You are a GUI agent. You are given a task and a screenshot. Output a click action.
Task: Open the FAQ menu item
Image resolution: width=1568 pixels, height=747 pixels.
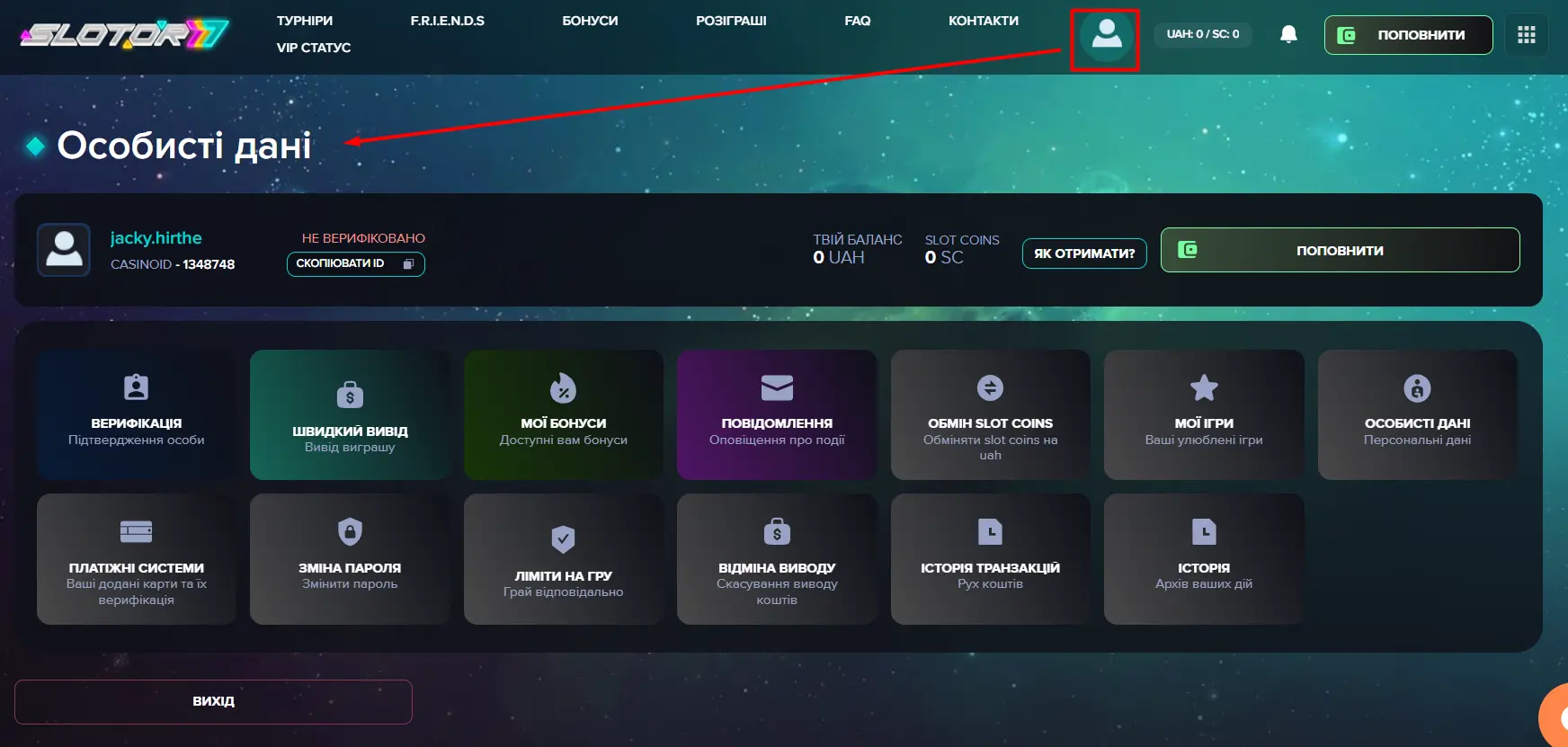coord(858,21)
